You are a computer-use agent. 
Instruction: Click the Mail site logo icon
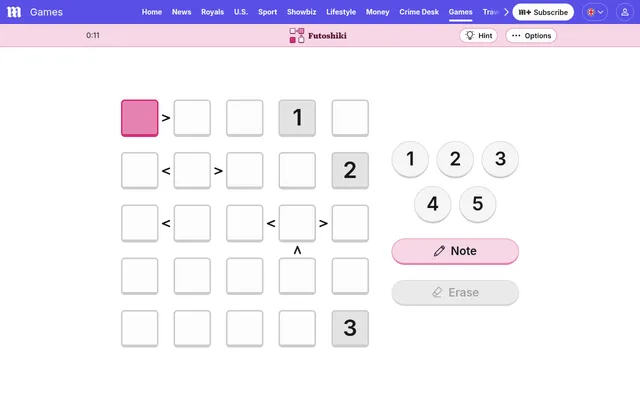point(14,12)
